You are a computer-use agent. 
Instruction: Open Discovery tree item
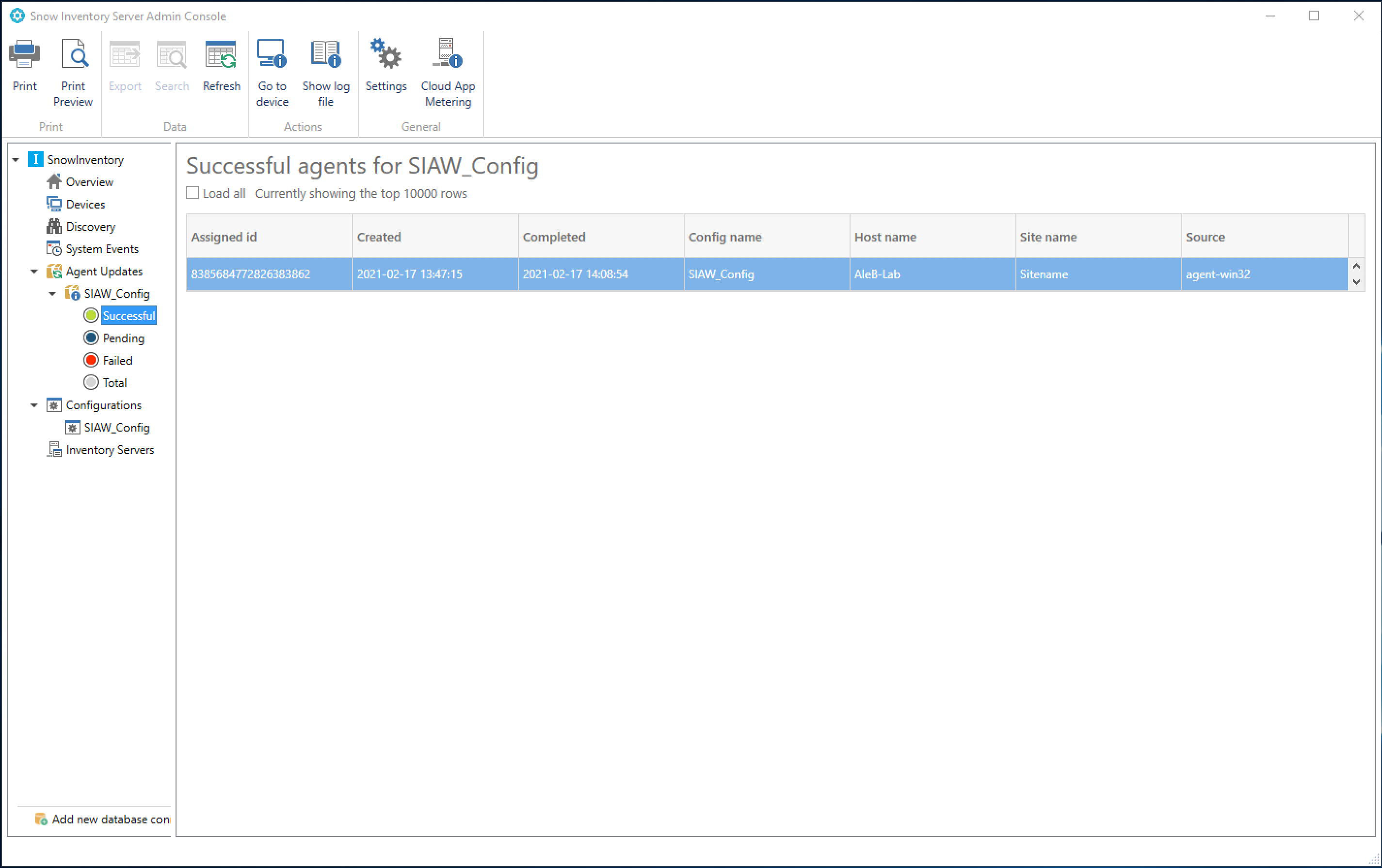click(91, 227)
